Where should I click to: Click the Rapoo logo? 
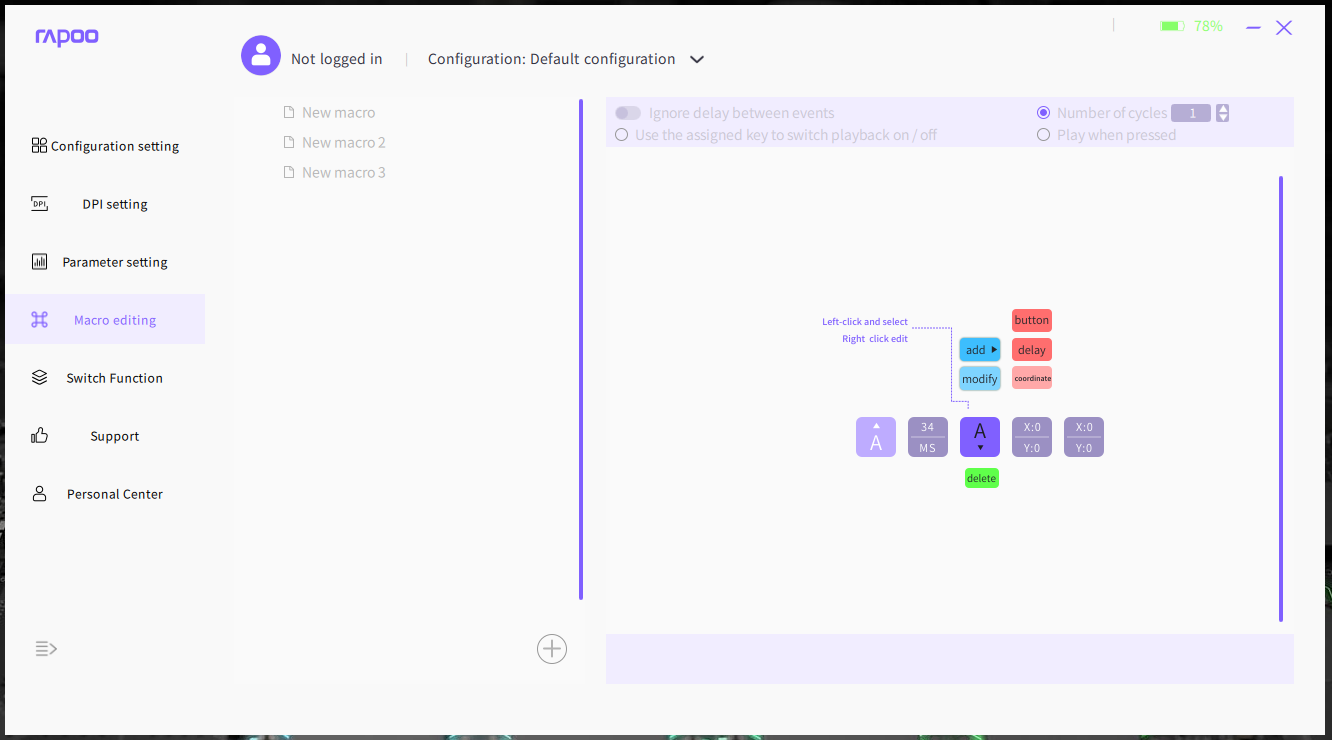tap(67, 38)
